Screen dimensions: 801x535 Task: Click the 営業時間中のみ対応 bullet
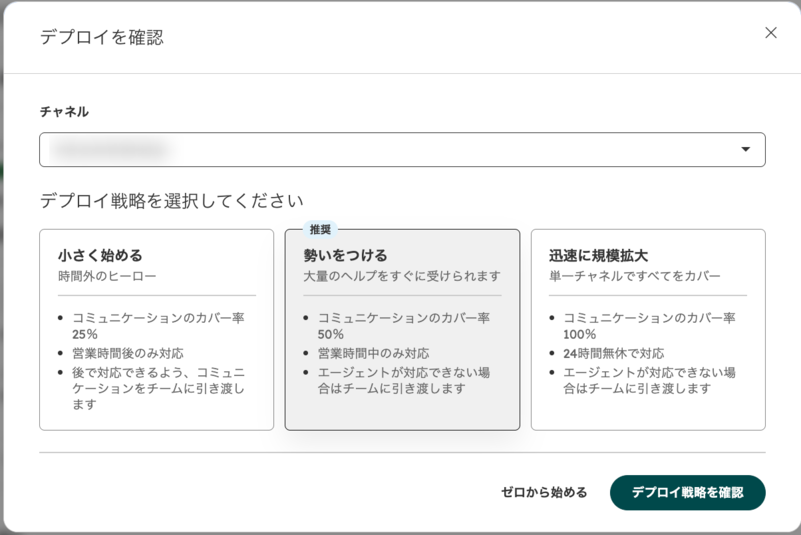point(373,353)
